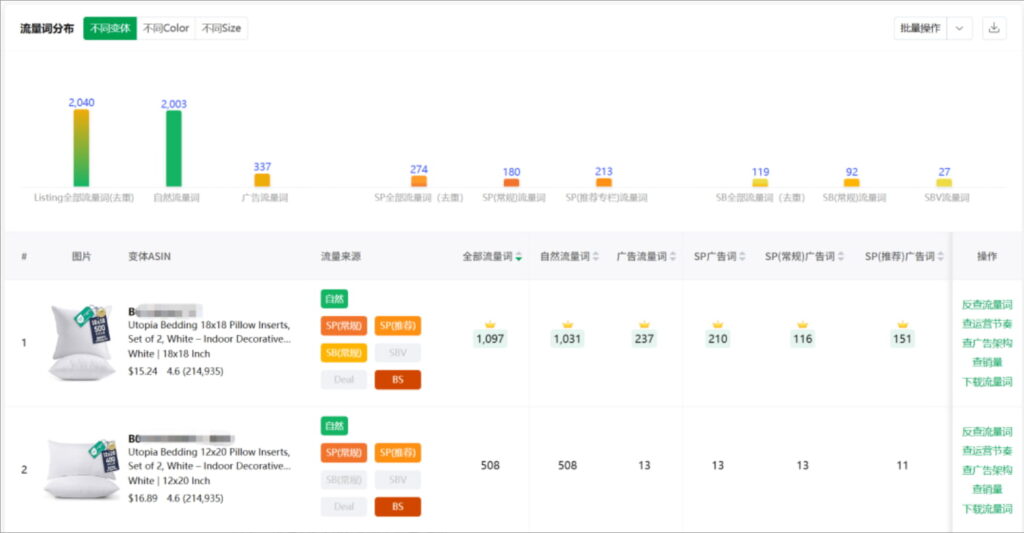
Task: Click 反查流量词 link in row 1
Action: 986,304
